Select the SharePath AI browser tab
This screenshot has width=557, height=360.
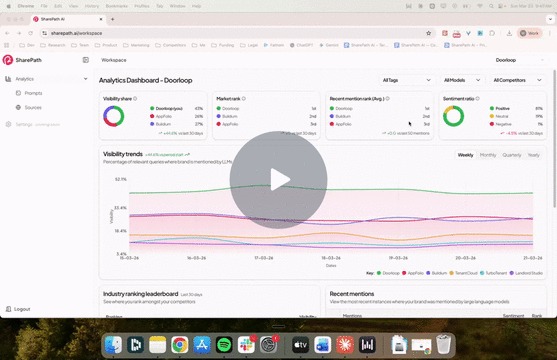[x=67, y=19]
